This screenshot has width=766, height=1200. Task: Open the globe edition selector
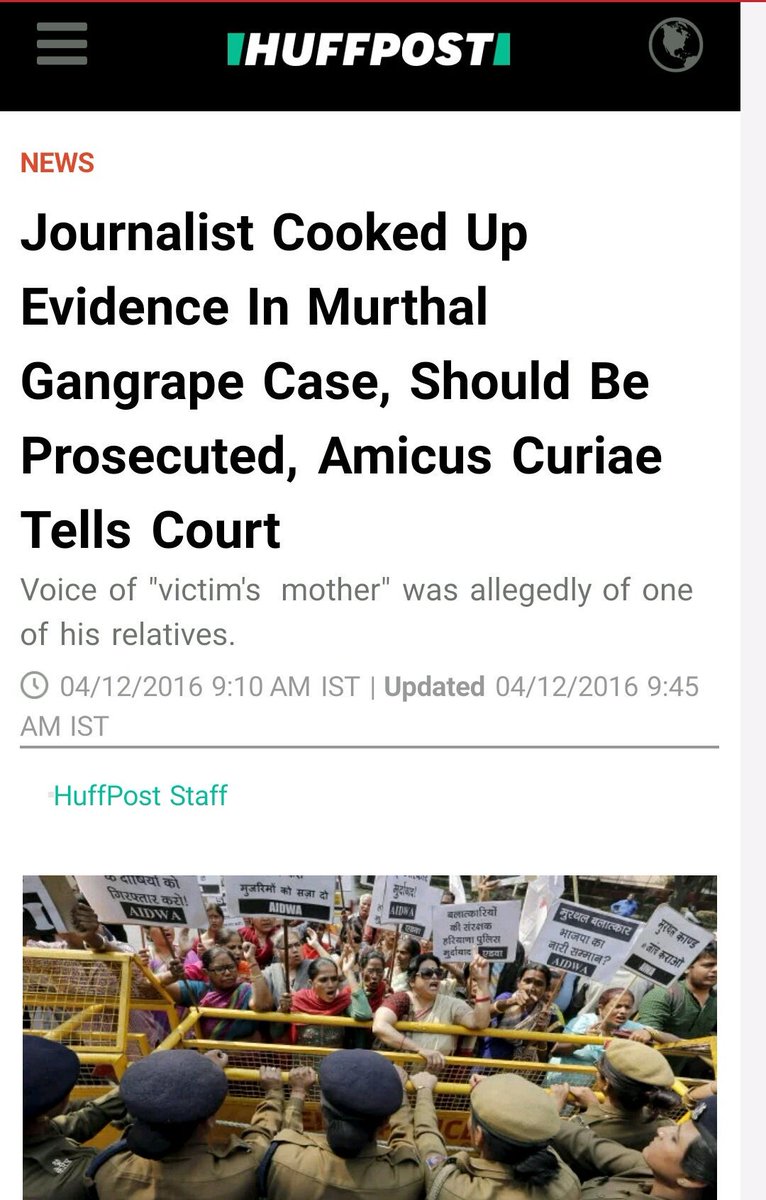pyautogui.click(x=676, y=46)
